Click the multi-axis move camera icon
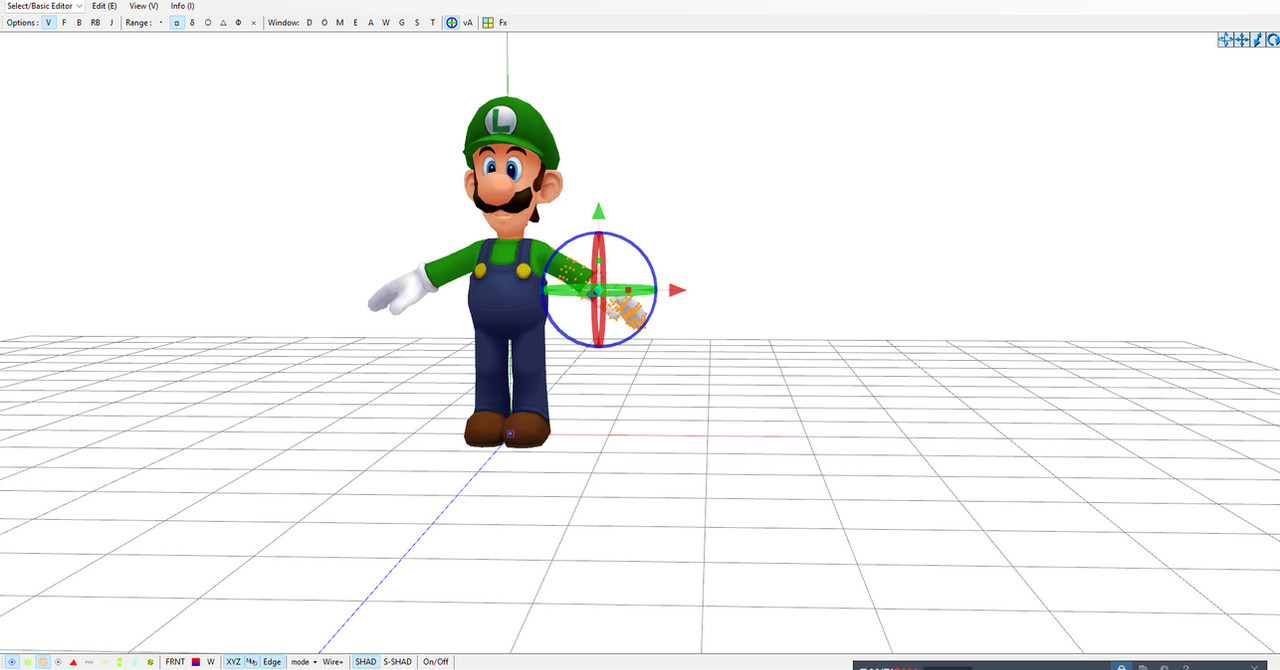Viewport: 1280px width, 670px height. coord(1225,40)
